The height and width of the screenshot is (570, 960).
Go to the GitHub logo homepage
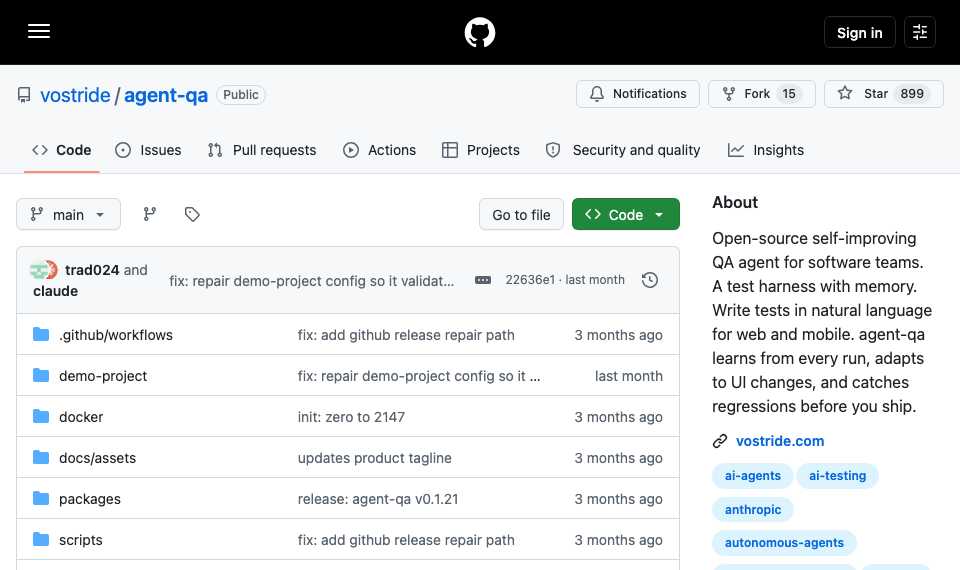[x=479, y=32]
